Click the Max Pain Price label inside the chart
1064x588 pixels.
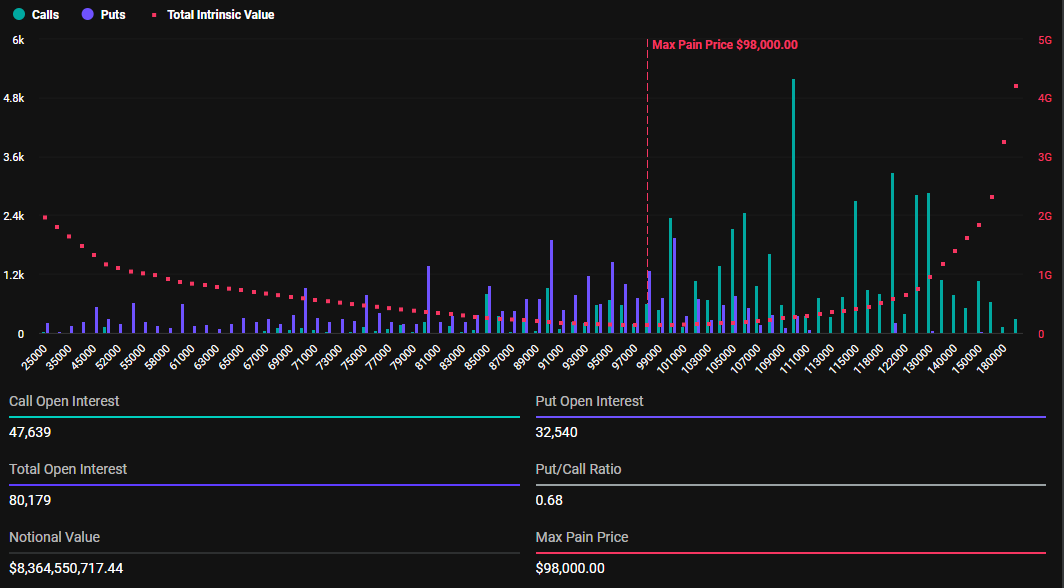pos(724,44)
